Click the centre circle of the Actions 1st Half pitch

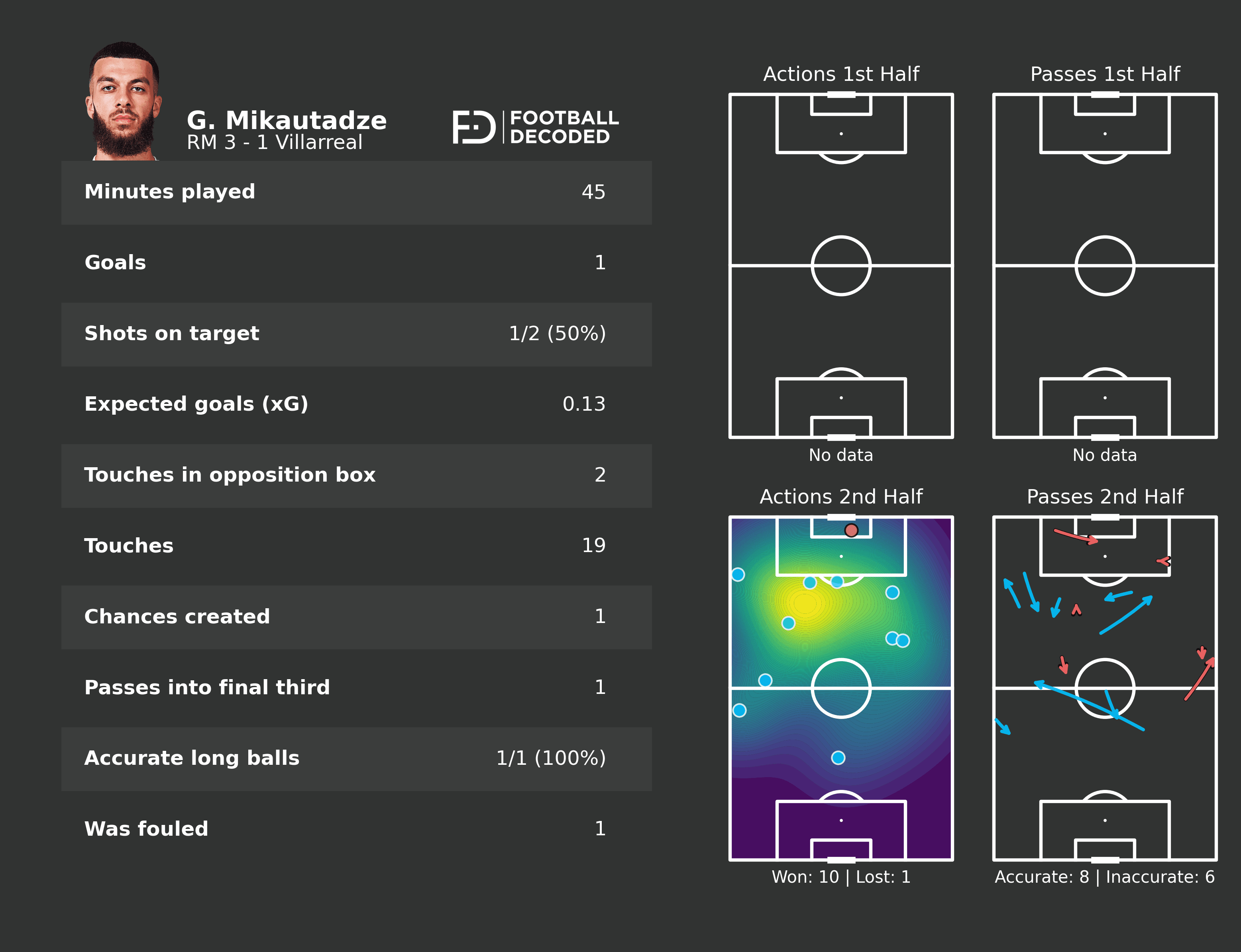(841, 266)
